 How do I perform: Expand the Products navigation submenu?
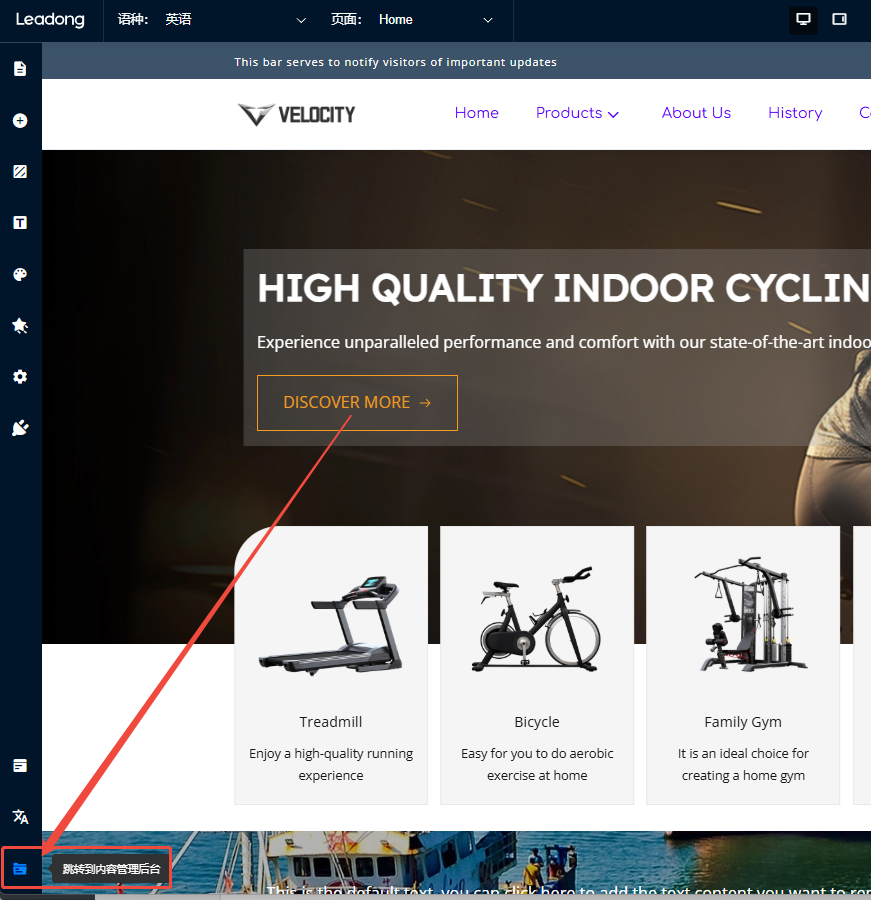(x=577, y=113)
